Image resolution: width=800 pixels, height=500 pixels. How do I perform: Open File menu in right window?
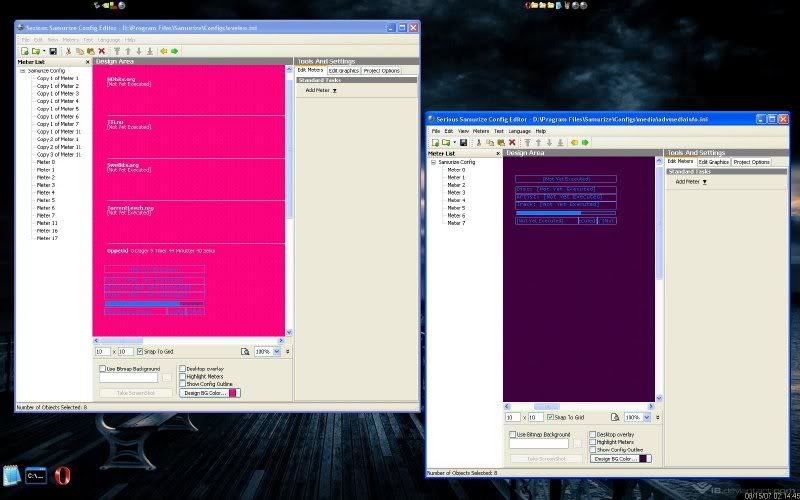pyautogui.click(x=436, y=131)
